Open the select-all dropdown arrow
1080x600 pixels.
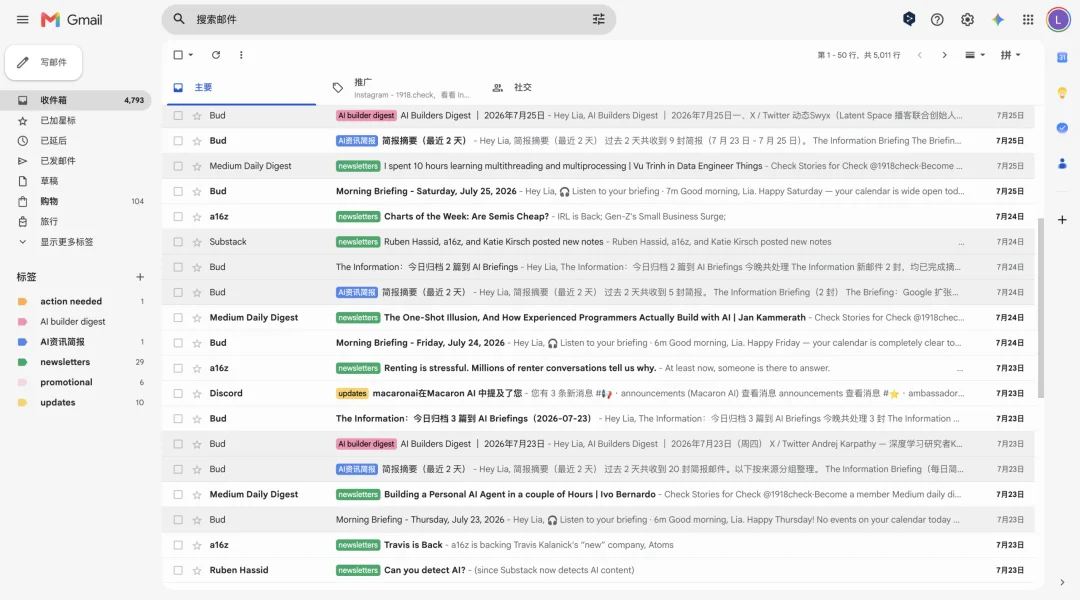pos(191,55)
